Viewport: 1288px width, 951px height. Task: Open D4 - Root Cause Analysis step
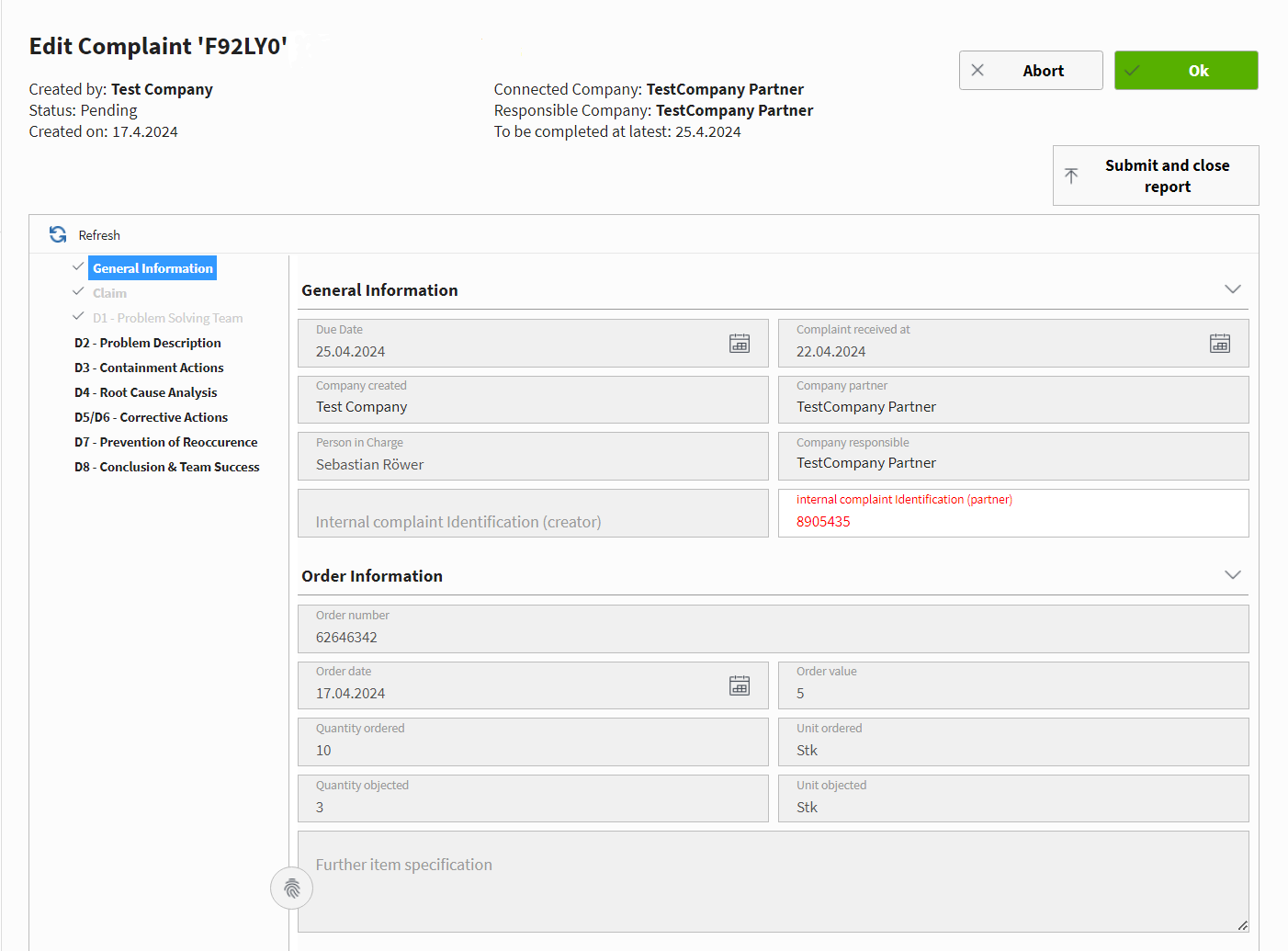[146, 392]
